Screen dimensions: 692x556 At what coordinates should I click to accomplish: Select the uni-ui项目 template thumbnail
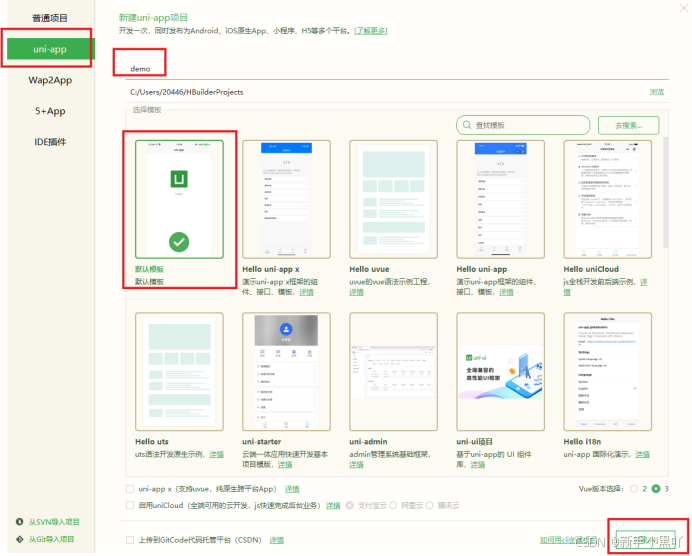pyautogui.click(x=500, y=372)
